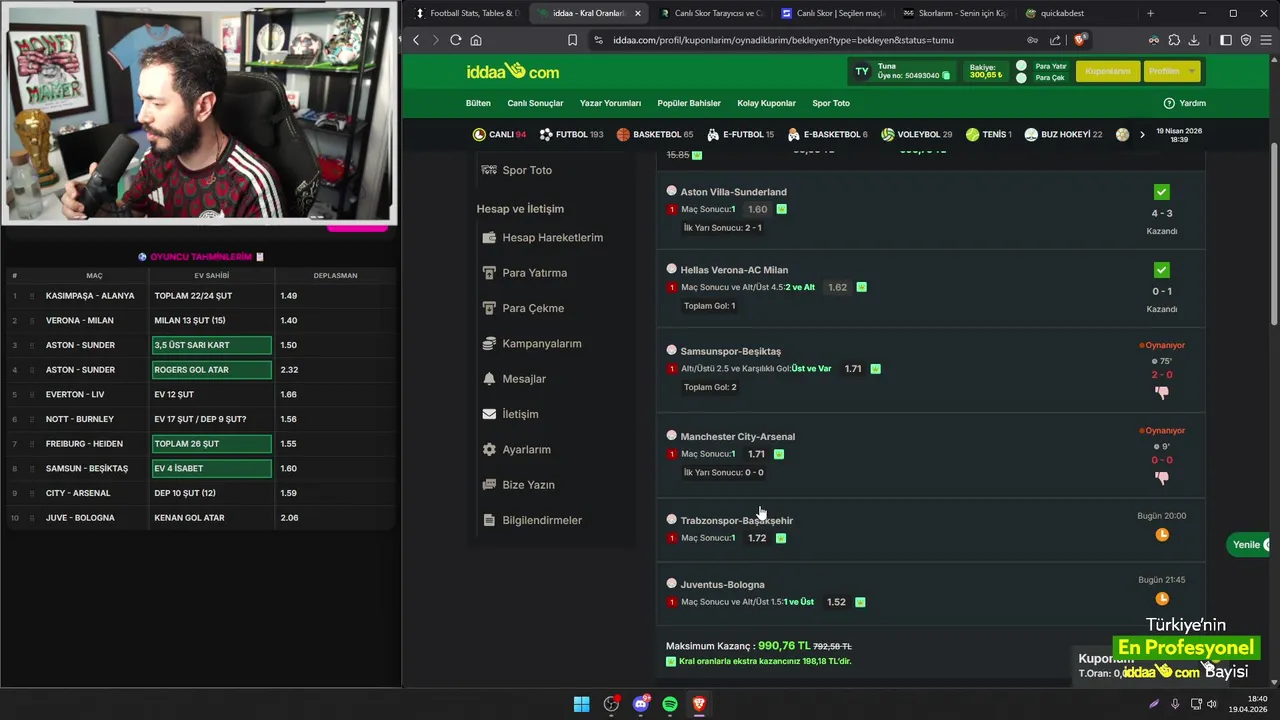
Task: Select the Para Çek round toggle
Action: [1021, 78]
